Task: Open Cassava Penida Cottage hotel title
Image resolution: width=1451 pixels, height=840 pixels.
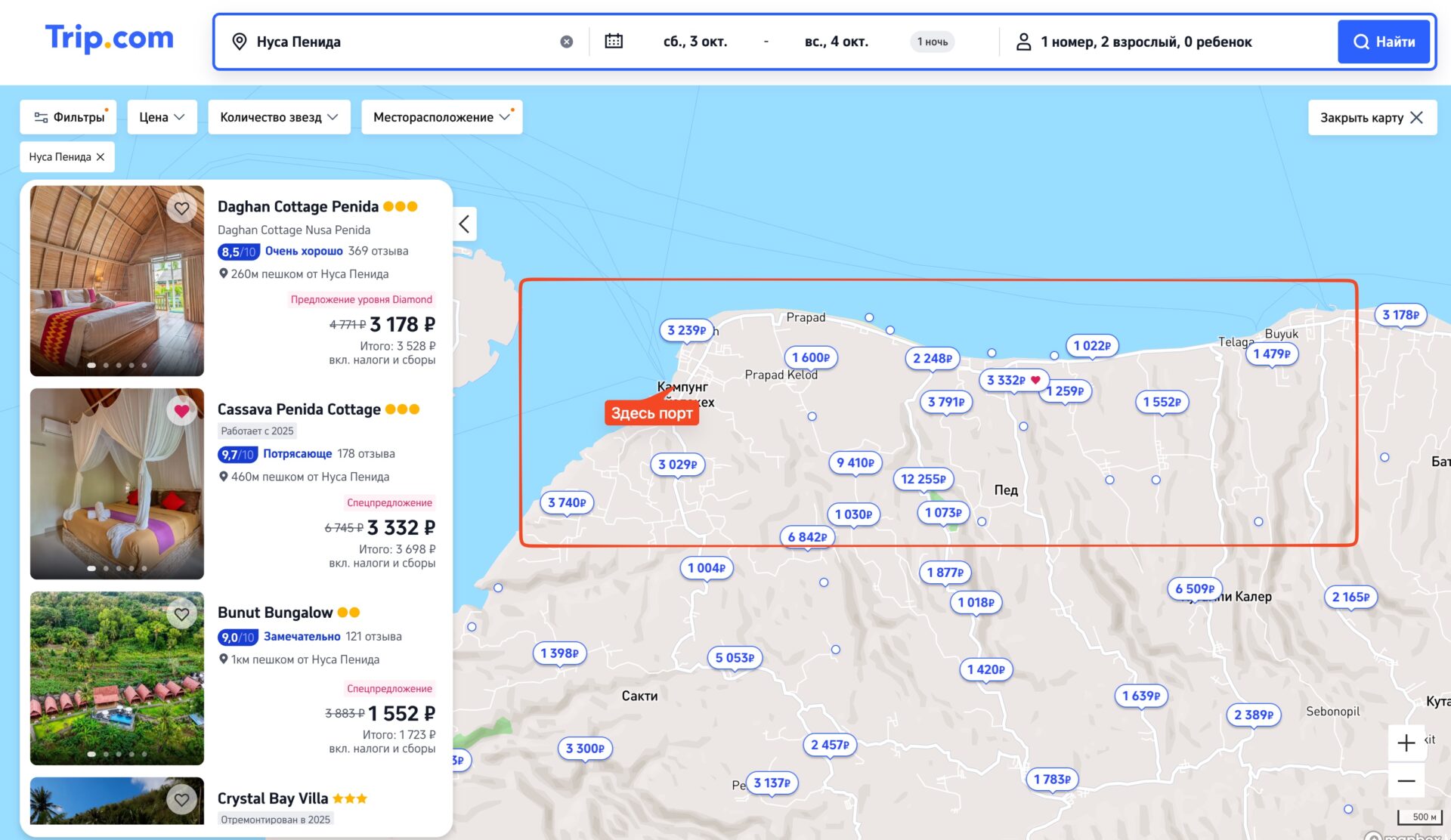Action: click(x=299, y=409)
